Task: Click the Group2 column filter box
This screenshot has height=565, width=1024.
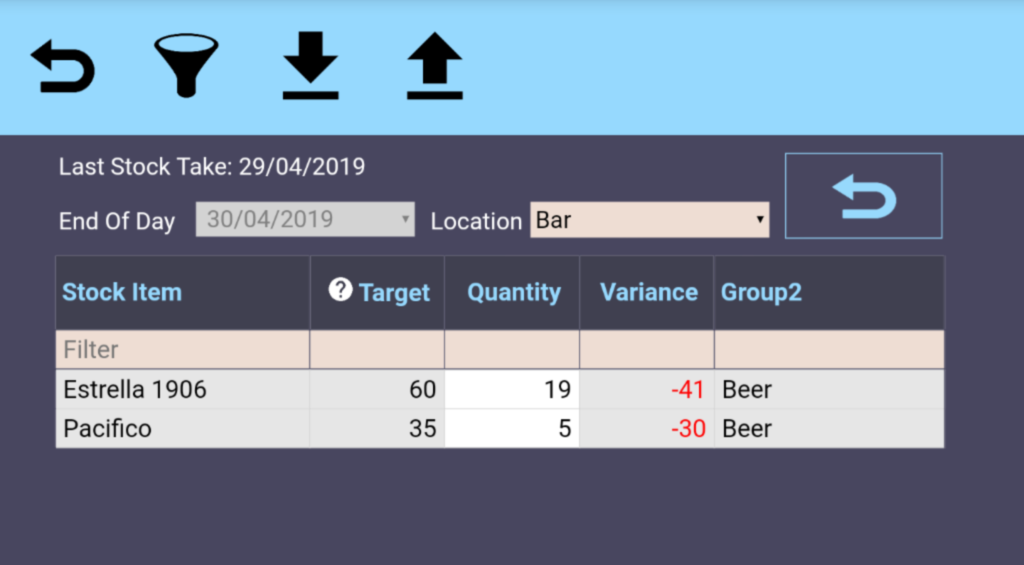Action: coord(828,350)
